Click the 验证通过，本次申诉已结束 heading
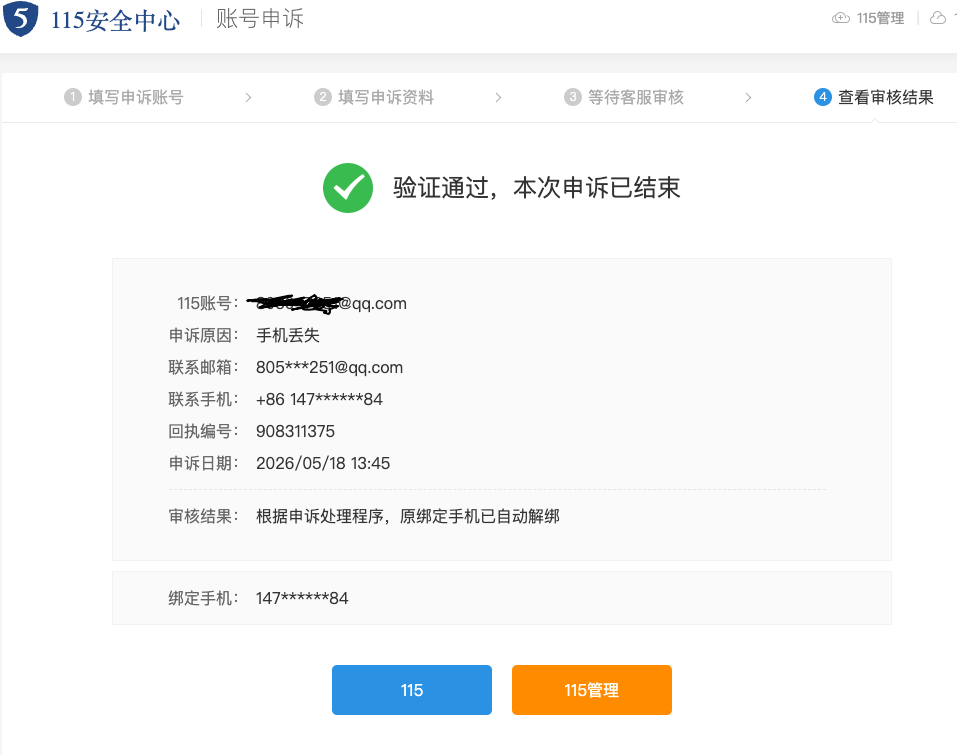 [536, 188]
